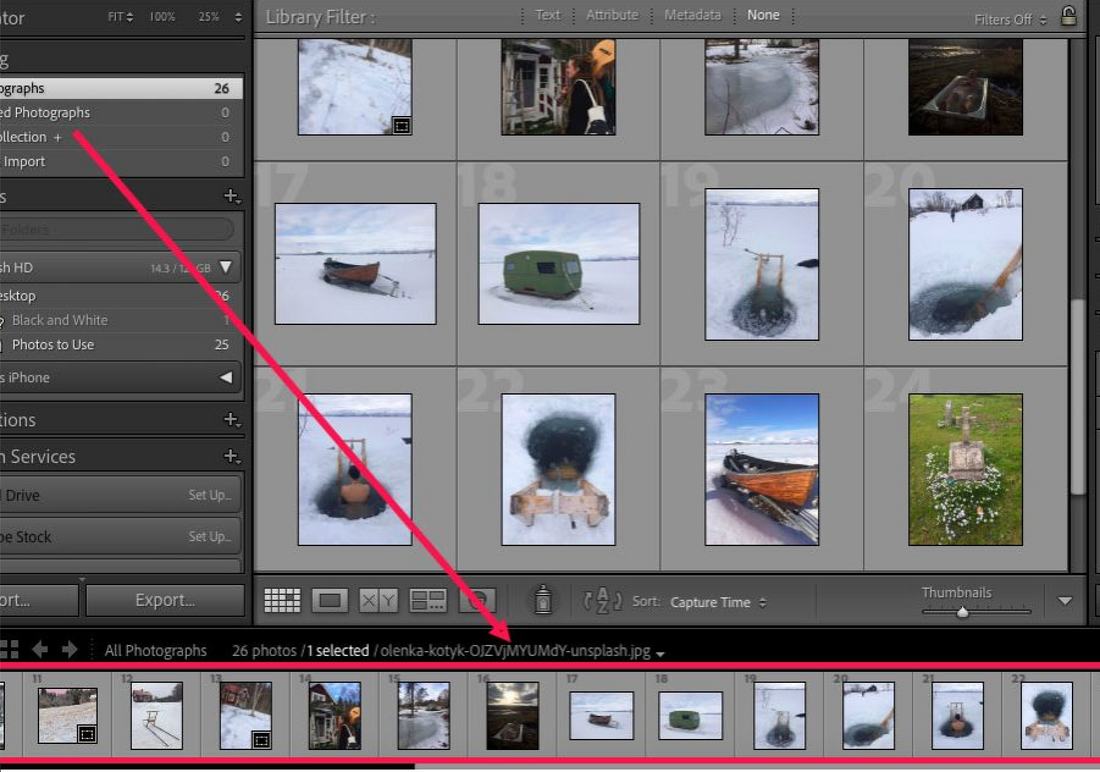Go forward with filmstrip right arrow

pyautogui.click(x=69, y=649)
